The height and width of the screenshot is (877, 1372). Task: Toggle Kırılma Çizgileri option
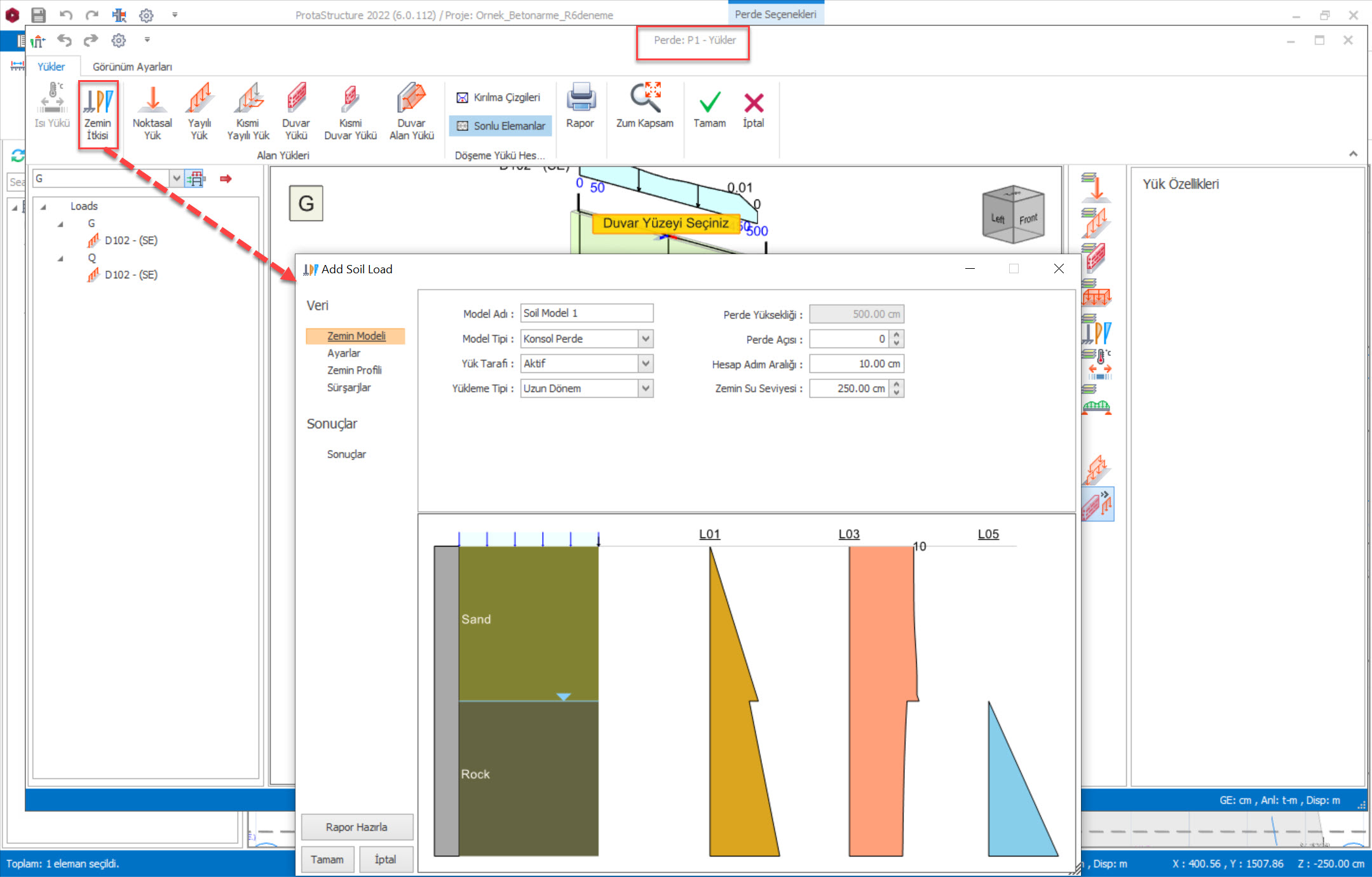pyautogui.click(x=499, y=97)
